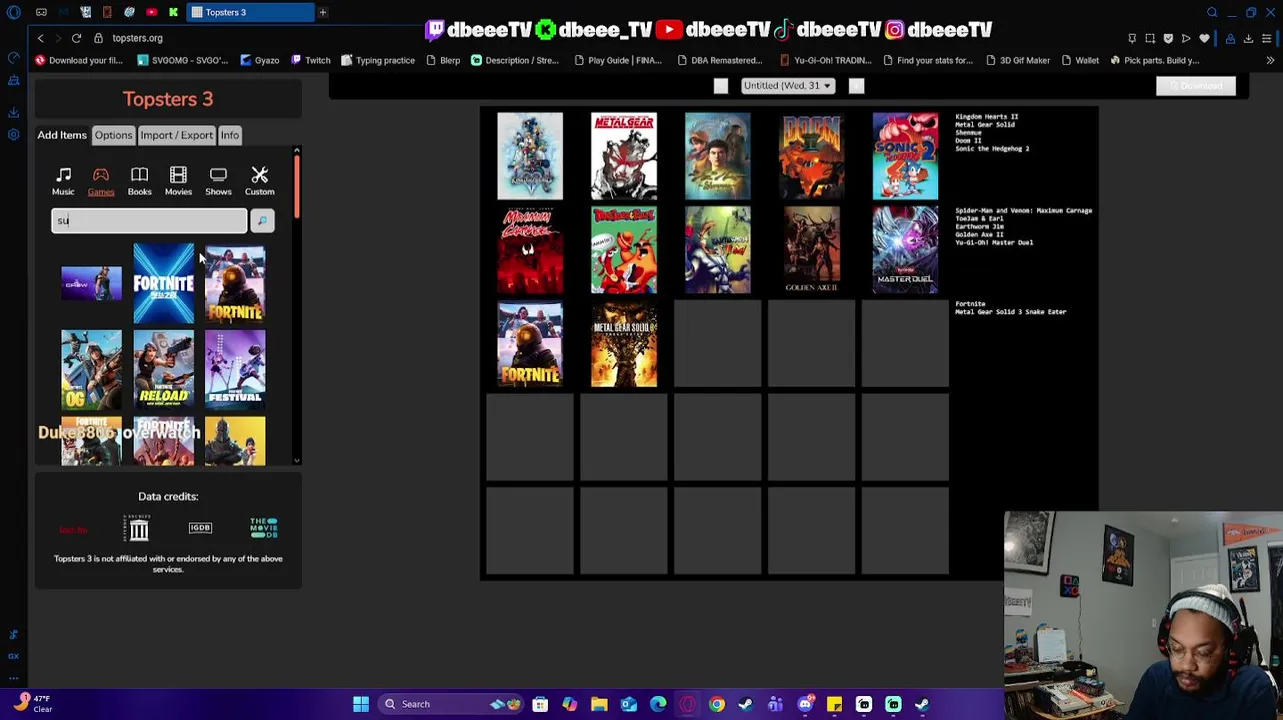Pick the blue Fortnite cover in first results row
The width and height of the screenshot is (1283, 720).
pos(163,284)
